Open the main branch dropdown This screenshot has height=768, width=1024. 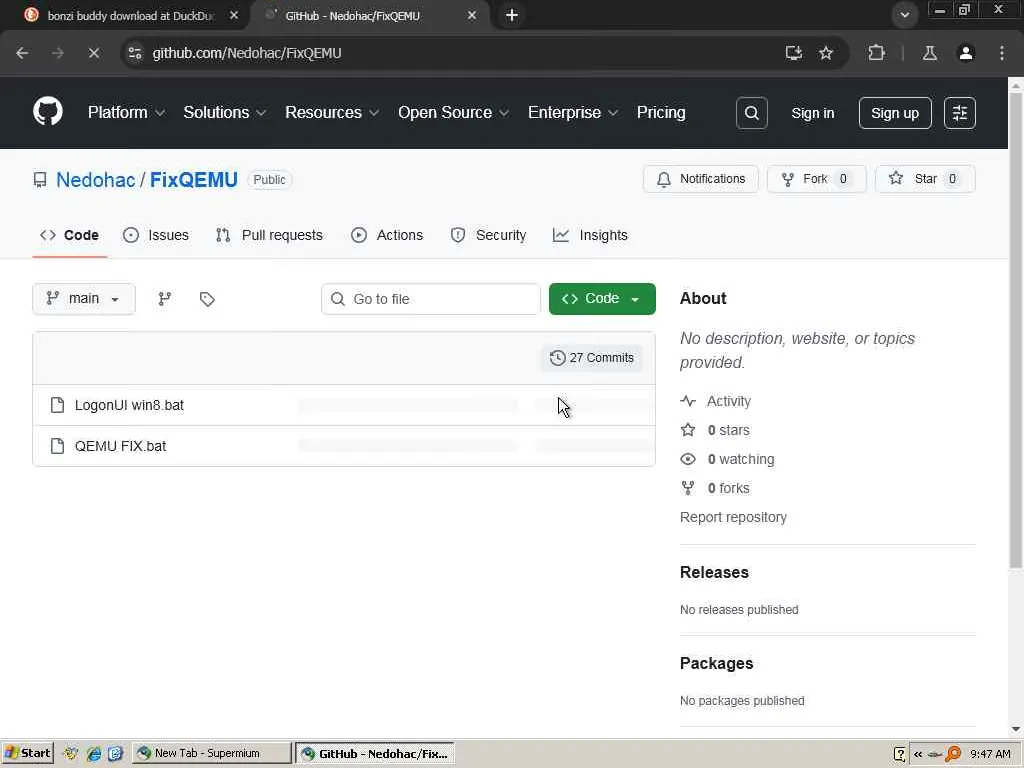(x=84, y=298)
